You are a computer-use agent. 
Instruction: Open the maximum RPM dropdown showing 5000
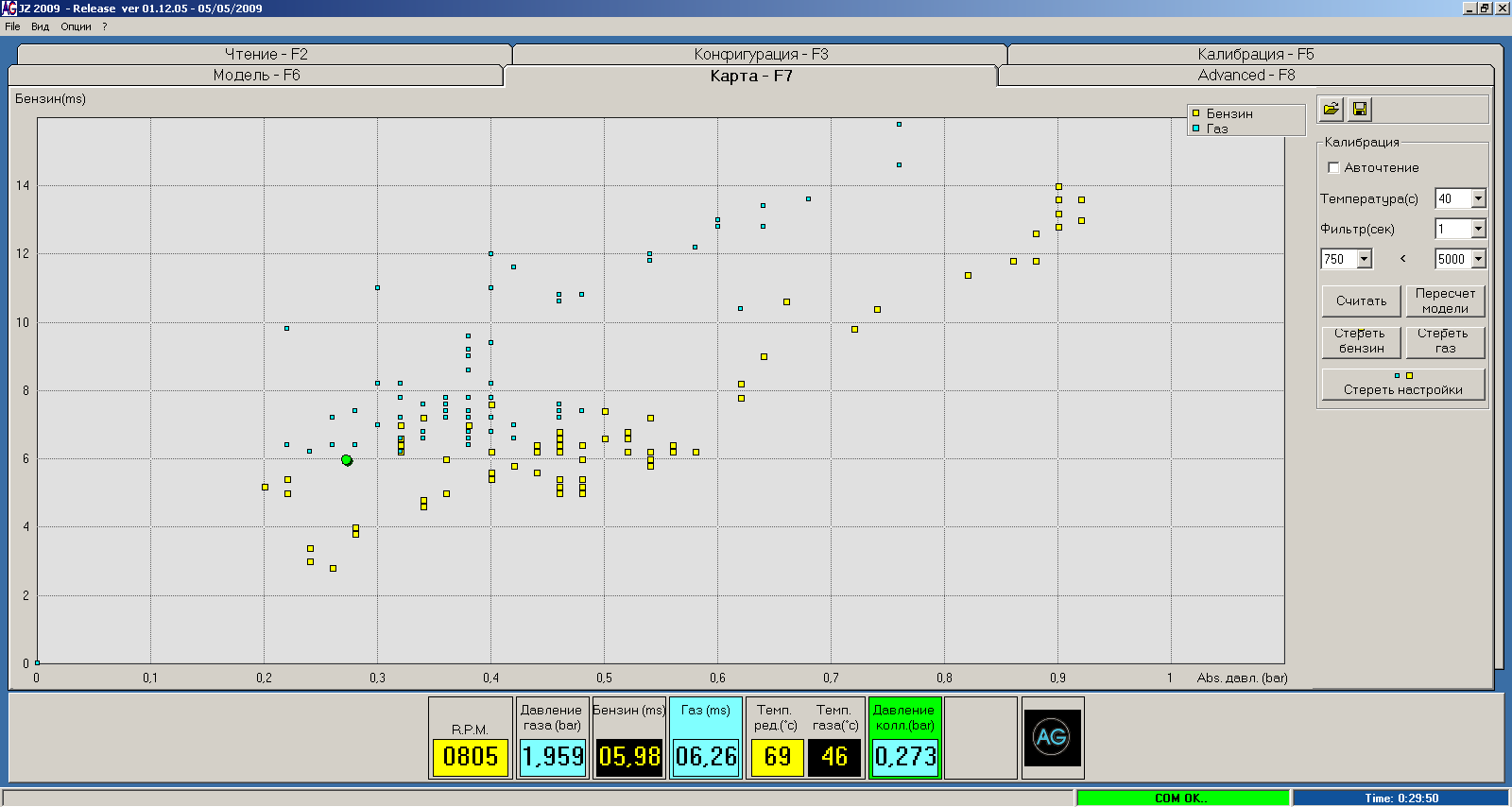pos(1478,259)
